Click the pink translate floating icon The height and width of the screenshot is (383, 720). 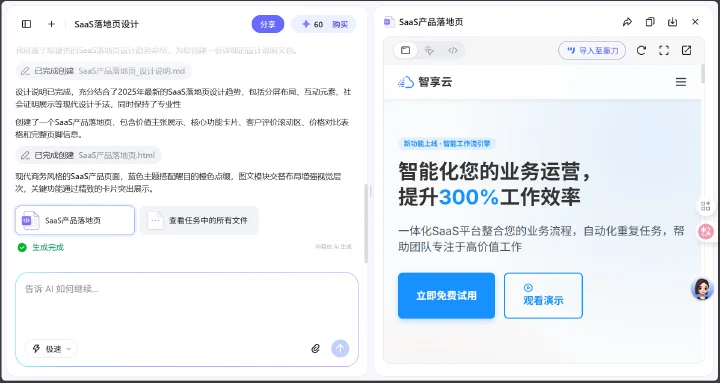(705, 231)
